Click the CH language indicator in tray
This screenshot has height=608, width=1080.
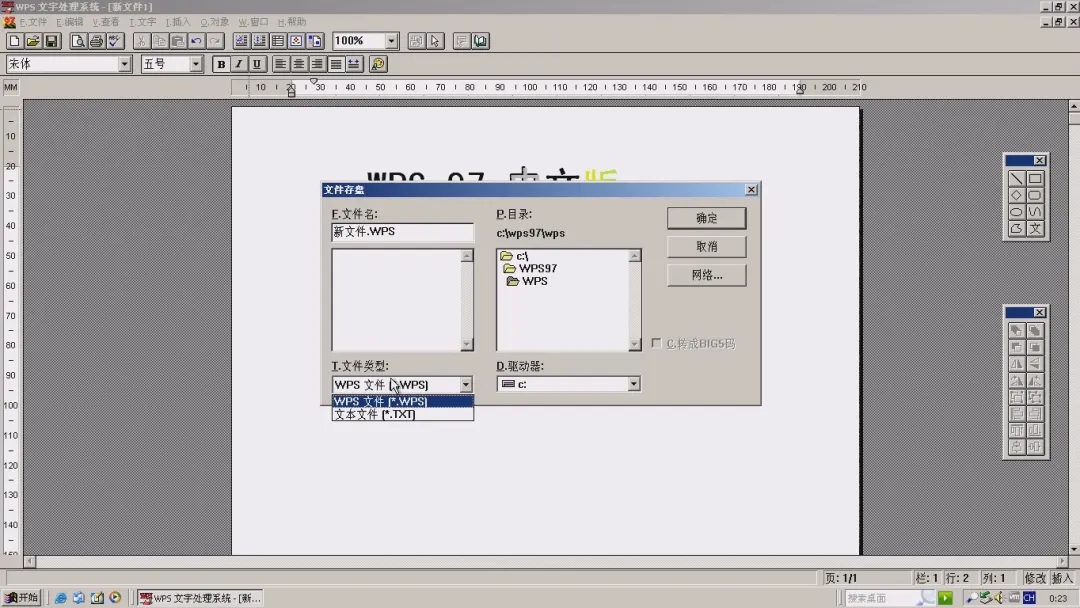coord(1029,598)
